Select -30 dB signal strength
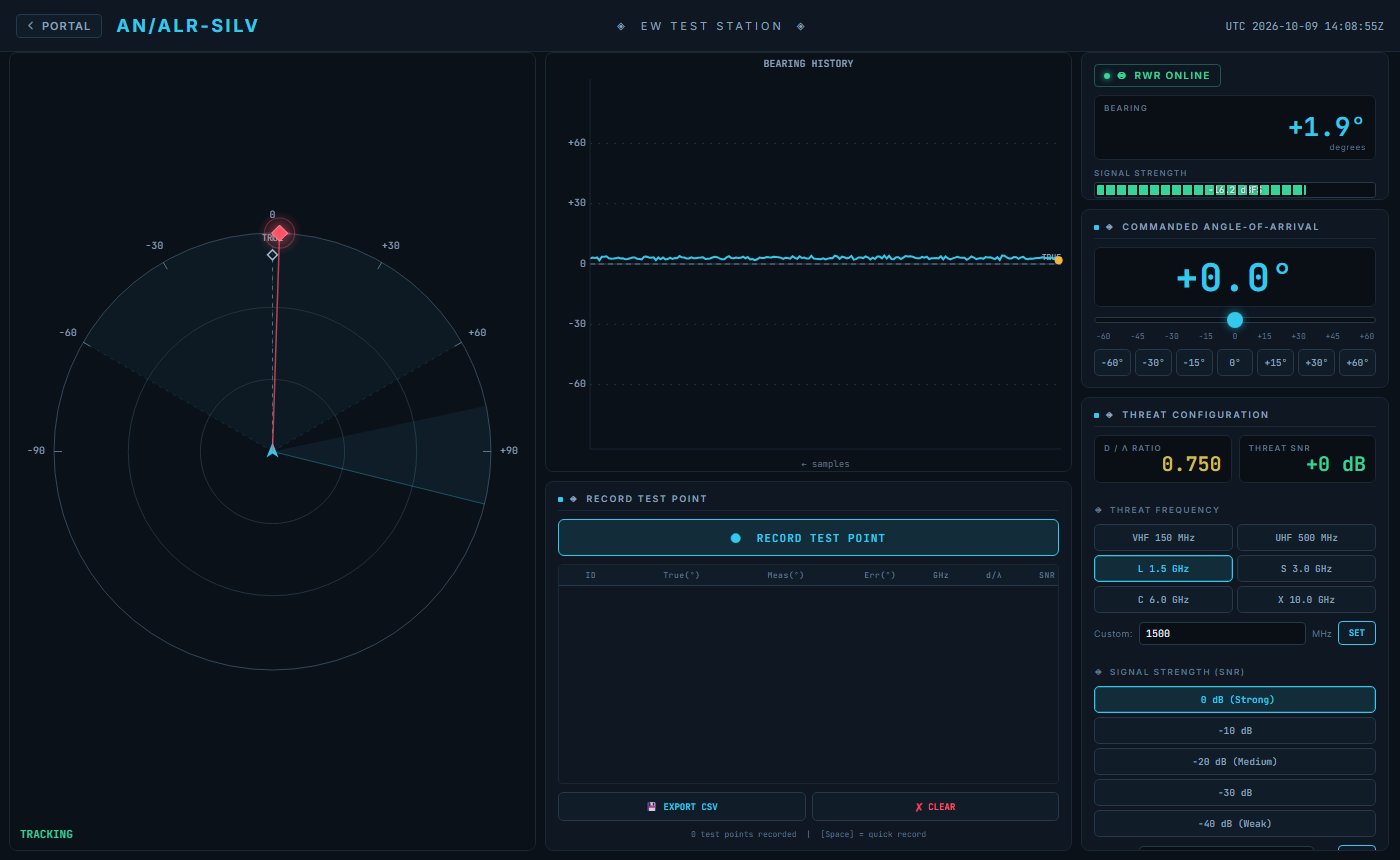 tap(1235, 793)
